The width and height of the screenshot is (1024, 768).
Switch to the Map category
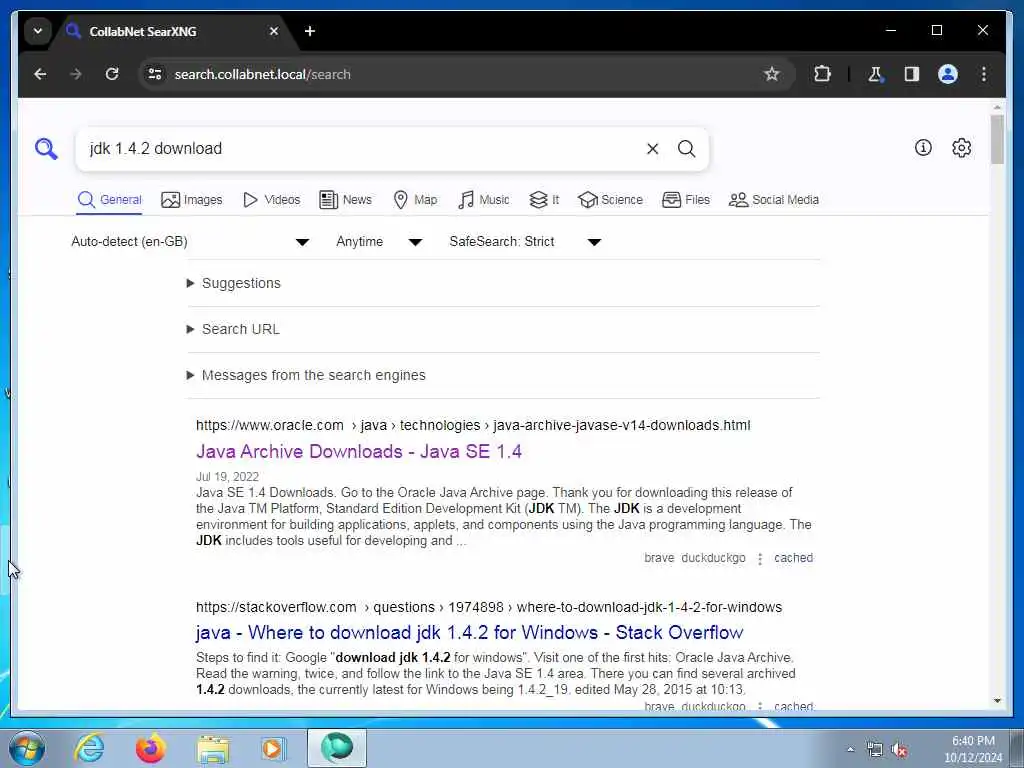[415, 200]
